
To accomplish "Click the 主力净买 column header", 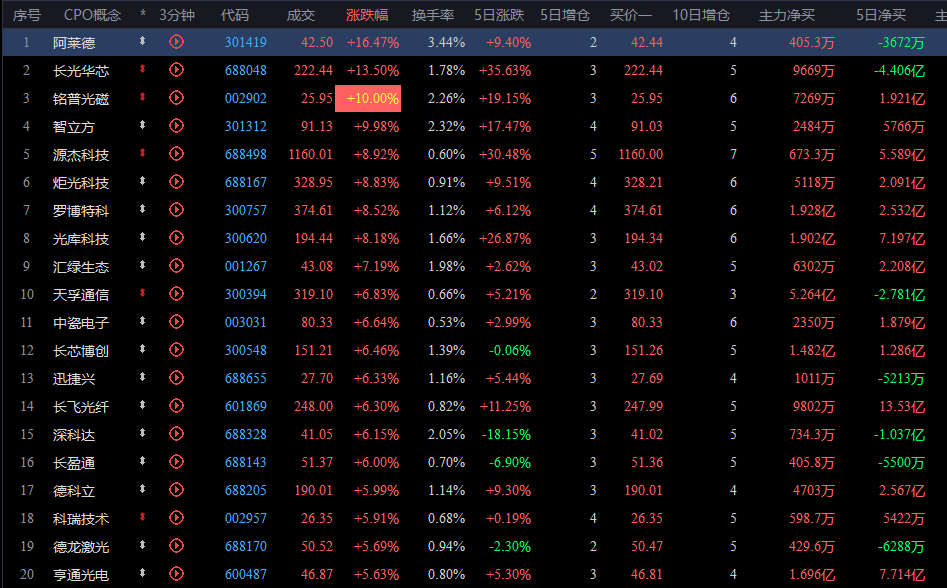I will 786,15.
